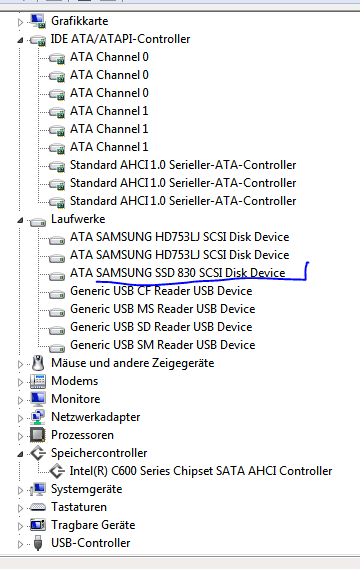Viewport: 360px width, 569px height.
Task: Expand the Systemgeräte category
Action: [x=21, y=490]
